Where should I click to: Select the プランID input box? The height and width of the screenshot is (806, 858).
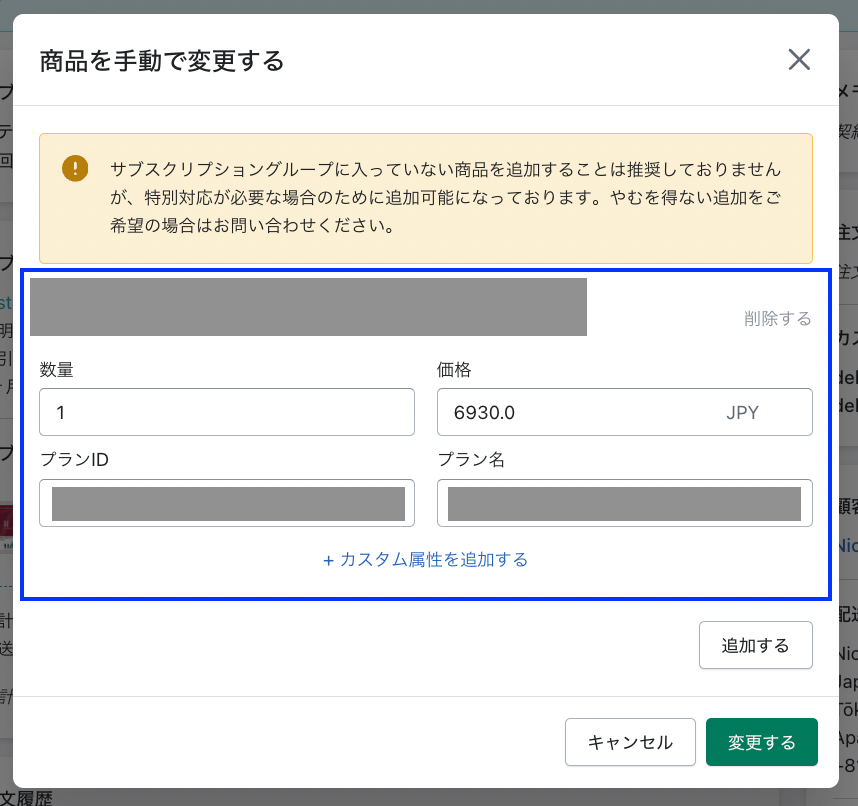[x=227, y=503]
